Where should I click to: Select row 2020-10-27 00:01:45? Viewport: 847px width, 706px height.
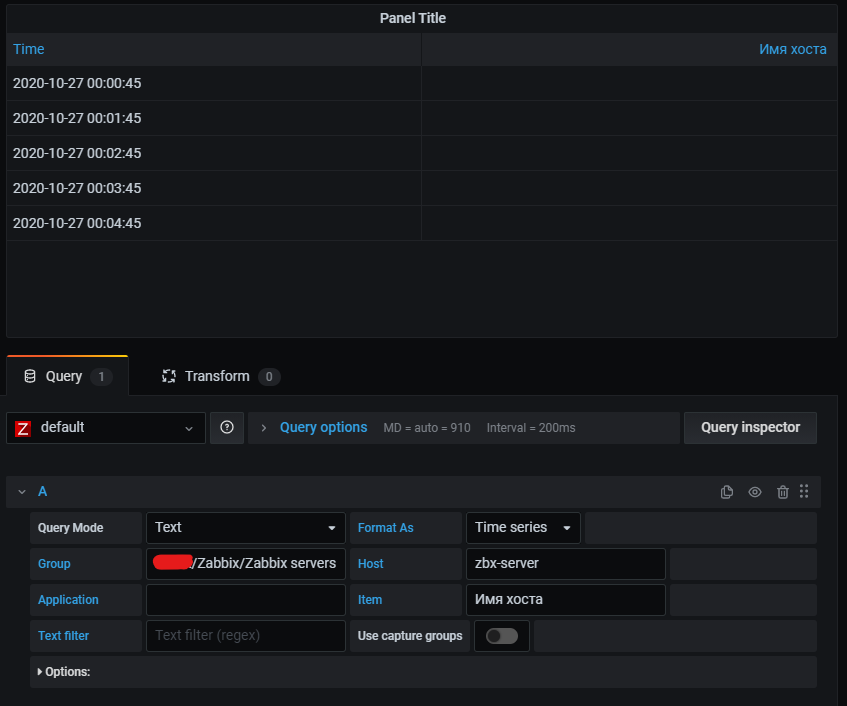pos(422,118)
